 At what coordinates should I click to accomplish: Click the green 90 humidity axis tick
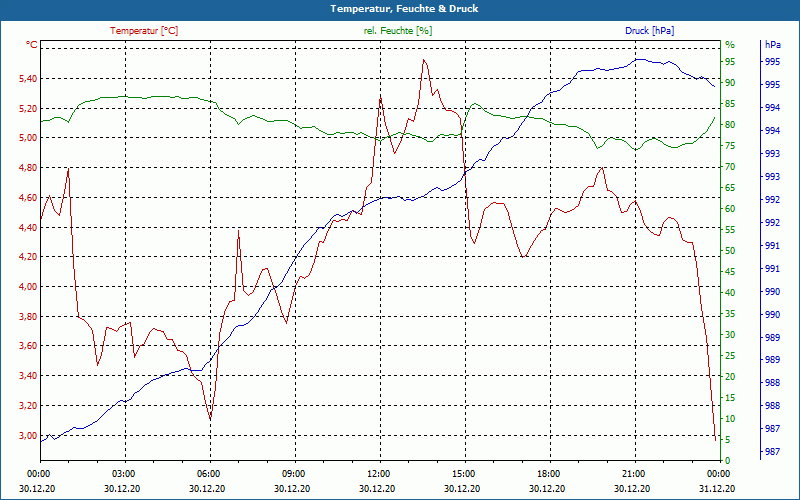click(730, 83)
